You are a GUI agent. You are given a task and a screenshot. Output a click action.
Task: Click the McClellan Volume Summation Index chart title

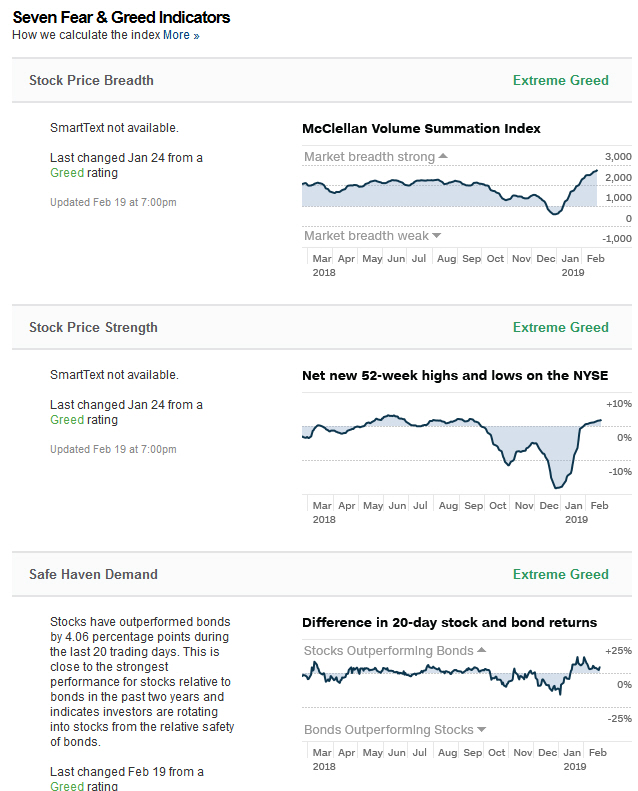(x=421, y=128)
